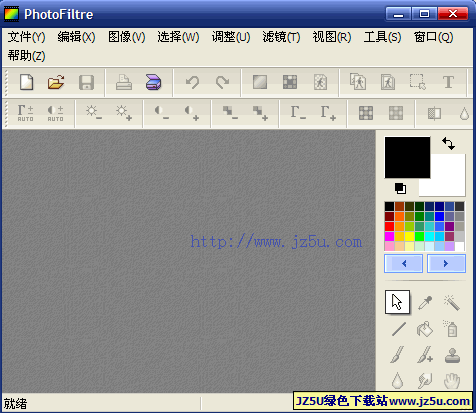Click the Gamma minus icon
This screenshot has width=476, height=413.
[298, 113]
